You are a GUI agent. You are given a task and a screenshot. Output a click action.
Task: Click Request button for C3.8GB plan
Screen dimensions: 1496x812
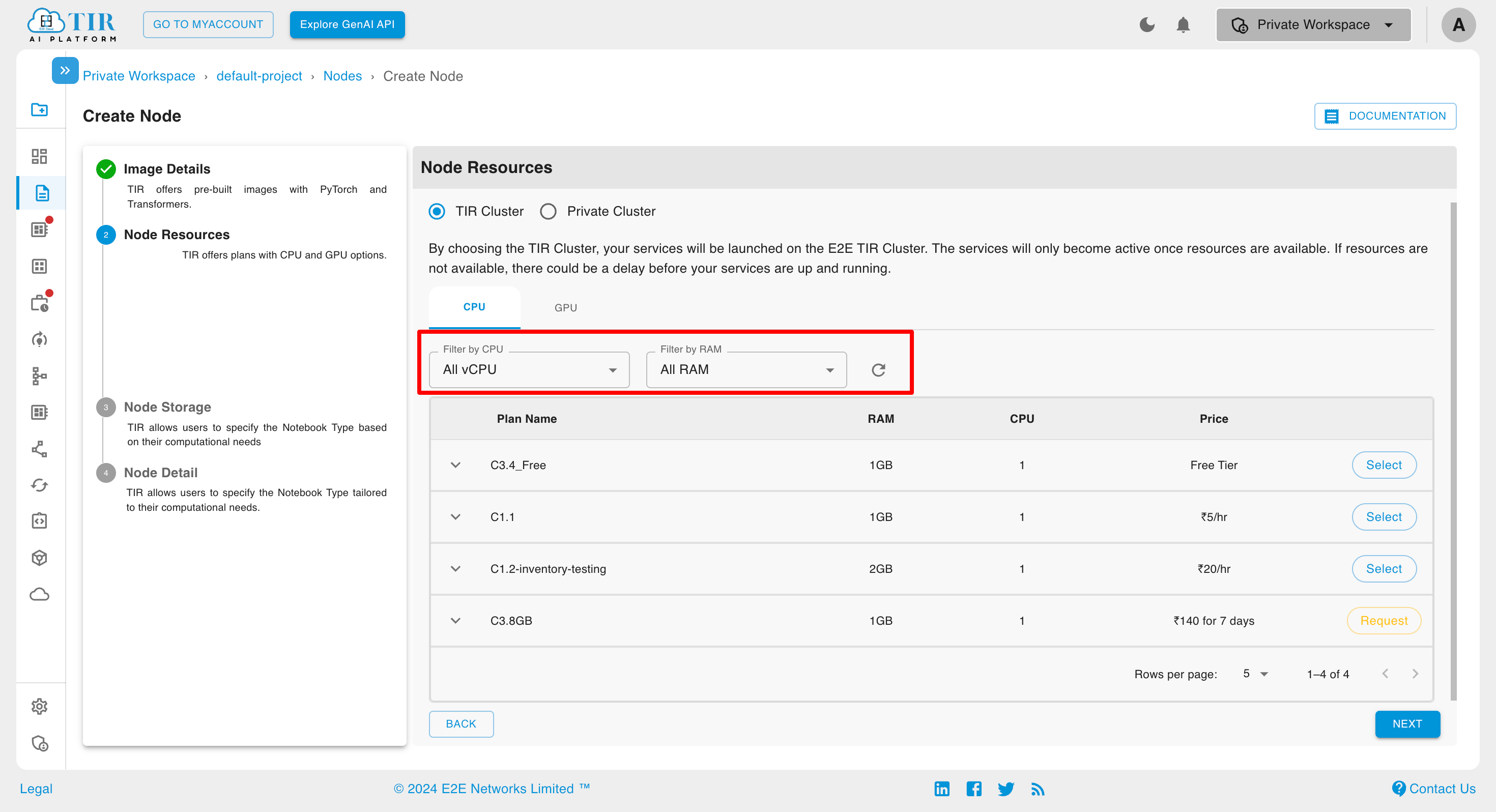tap(1384, 621)
